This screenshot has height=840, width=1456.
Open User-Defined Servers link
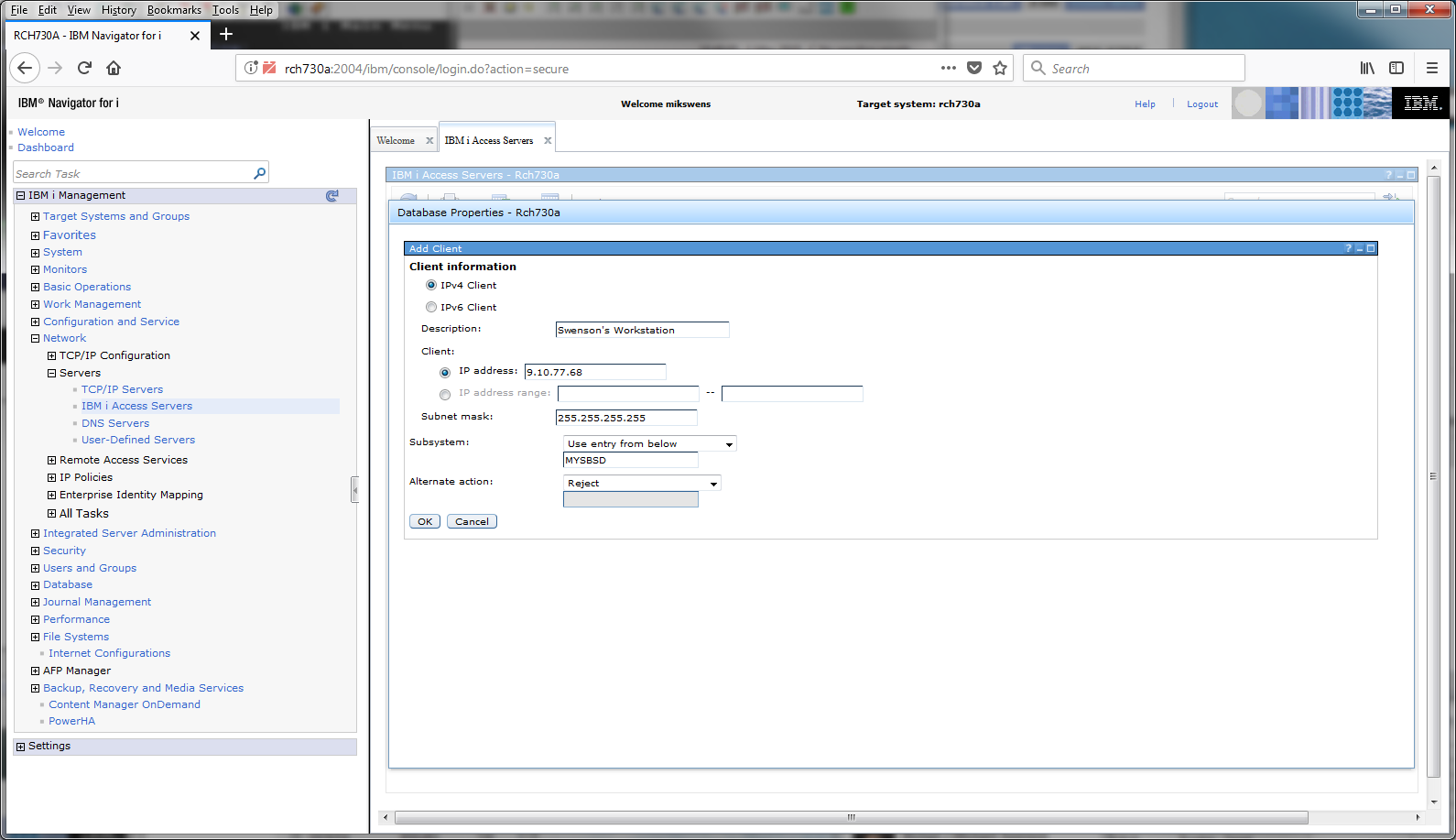138,440
